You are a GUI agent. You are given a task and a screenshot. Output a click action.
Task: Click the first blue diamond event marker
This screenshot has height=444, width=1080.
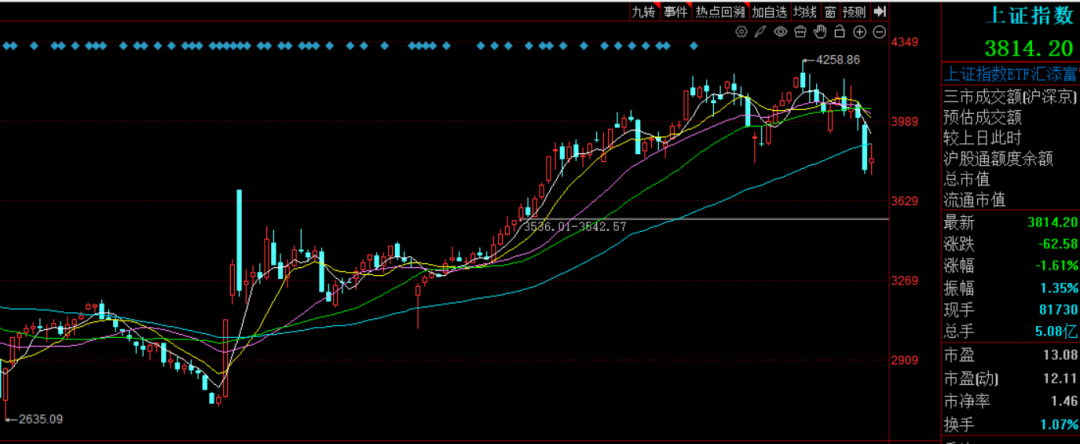(x=7, y=46)
